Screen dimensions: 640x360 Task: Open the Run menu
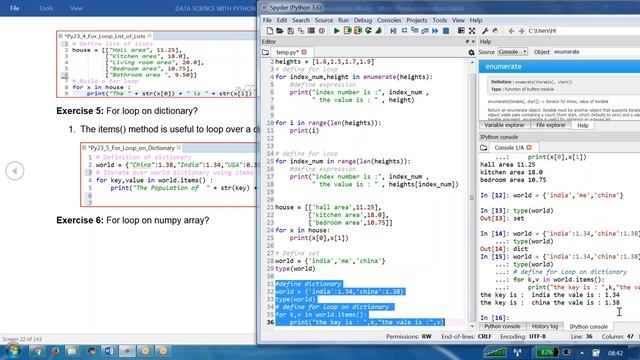(x=343, y=20)
